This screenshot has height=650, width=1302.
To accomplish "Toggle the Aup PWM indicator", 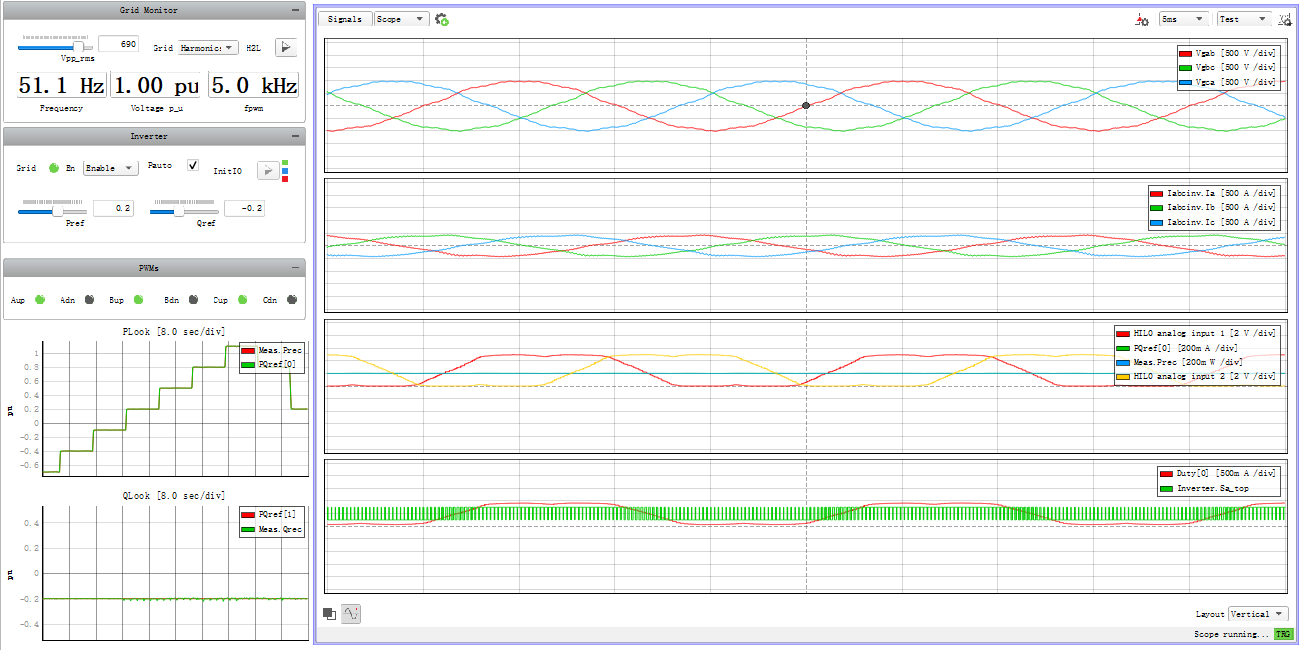I will (x=41, y=299).
